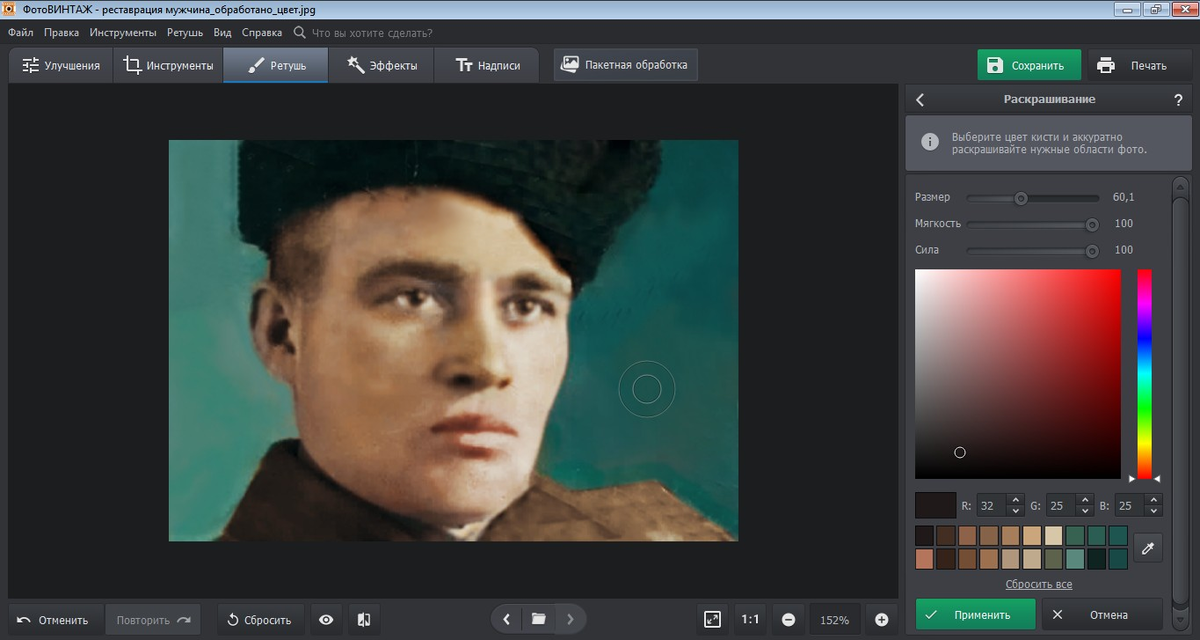Screen dimensions: 1200x640
Task: Click the 152% zoom level field
Action: 835,619
